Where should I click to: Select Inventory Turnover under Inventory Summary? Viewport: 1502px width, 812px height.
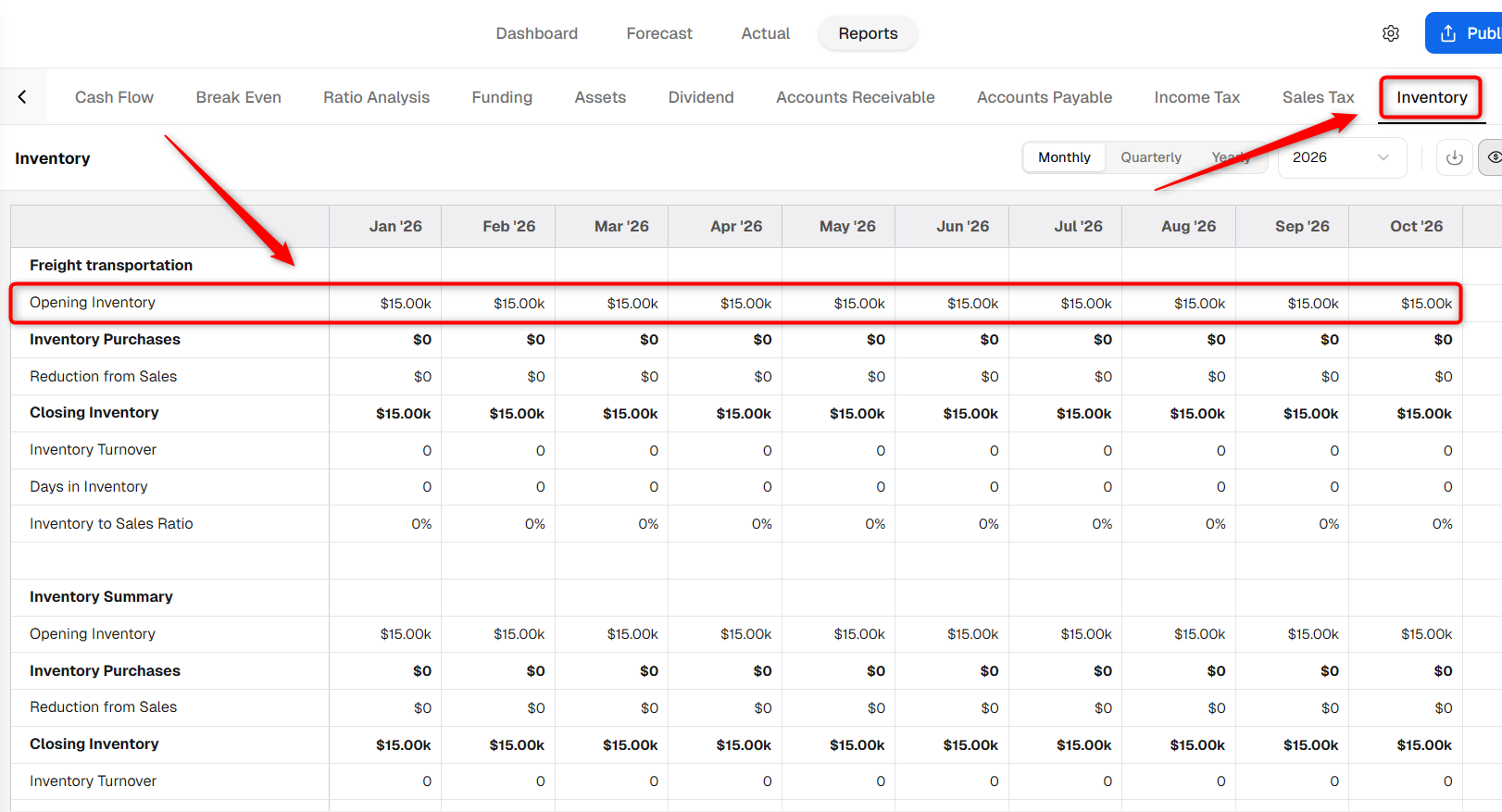(x=93, y=781)
